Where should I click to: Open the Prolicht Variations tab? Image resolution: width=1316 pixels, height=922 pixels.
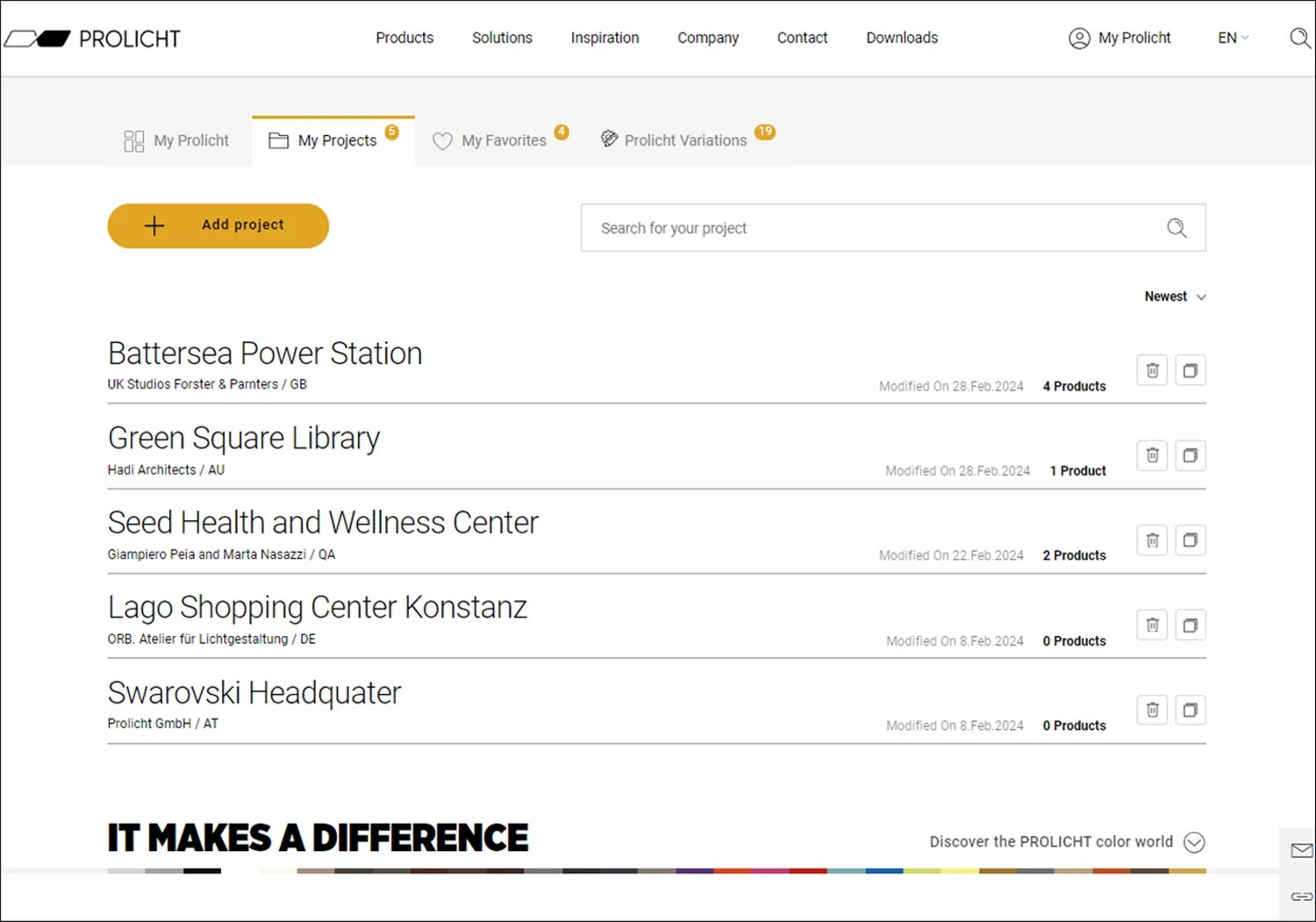click(x=685, y=140)
